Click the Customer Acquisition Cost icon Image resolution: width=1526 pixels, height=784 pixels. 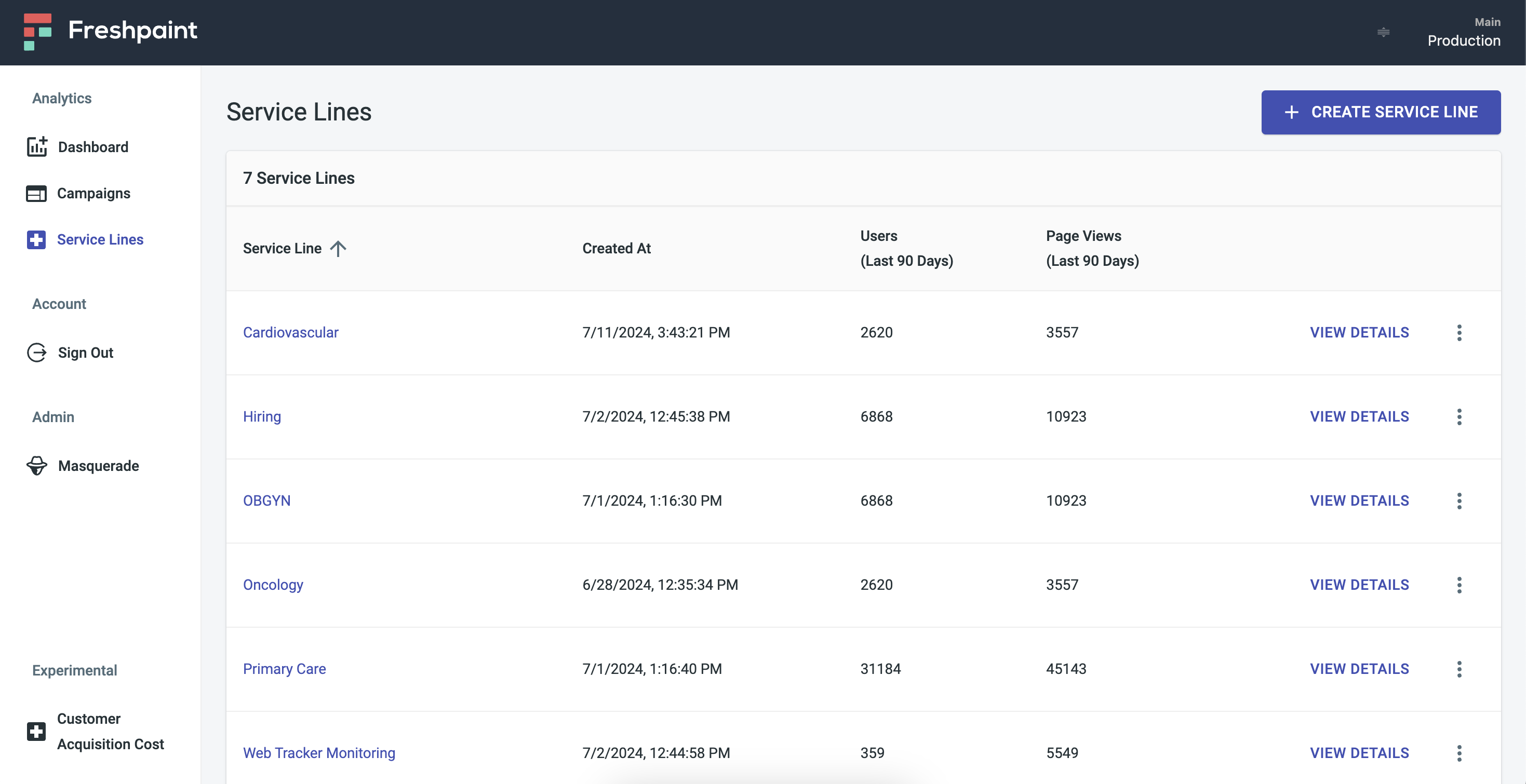tap(36, 731)
